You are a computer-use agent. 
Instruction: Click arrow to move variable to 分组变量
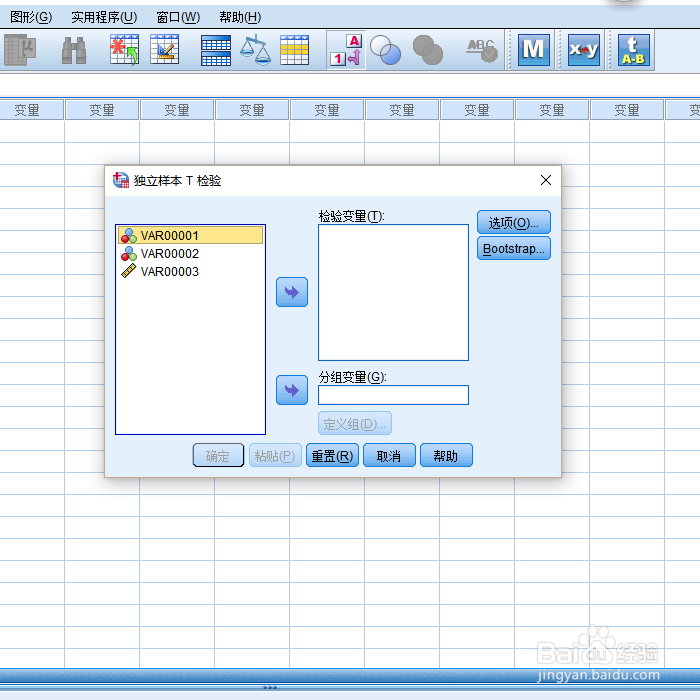[x=292, y=390]
